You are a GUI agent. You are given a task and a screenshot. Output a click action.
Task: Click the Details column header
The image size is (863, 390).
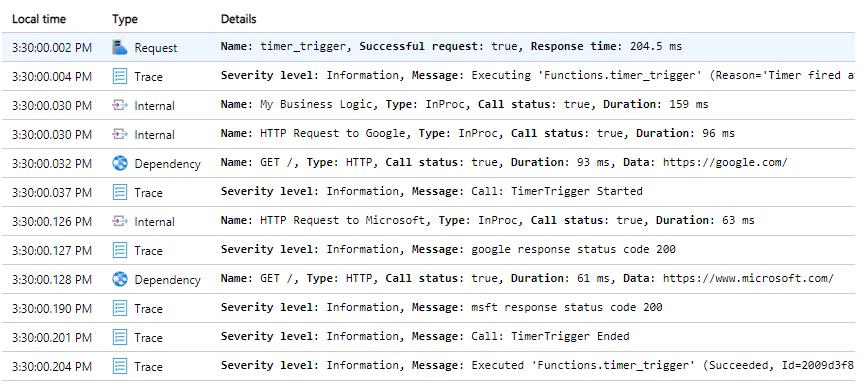(238, 19)
